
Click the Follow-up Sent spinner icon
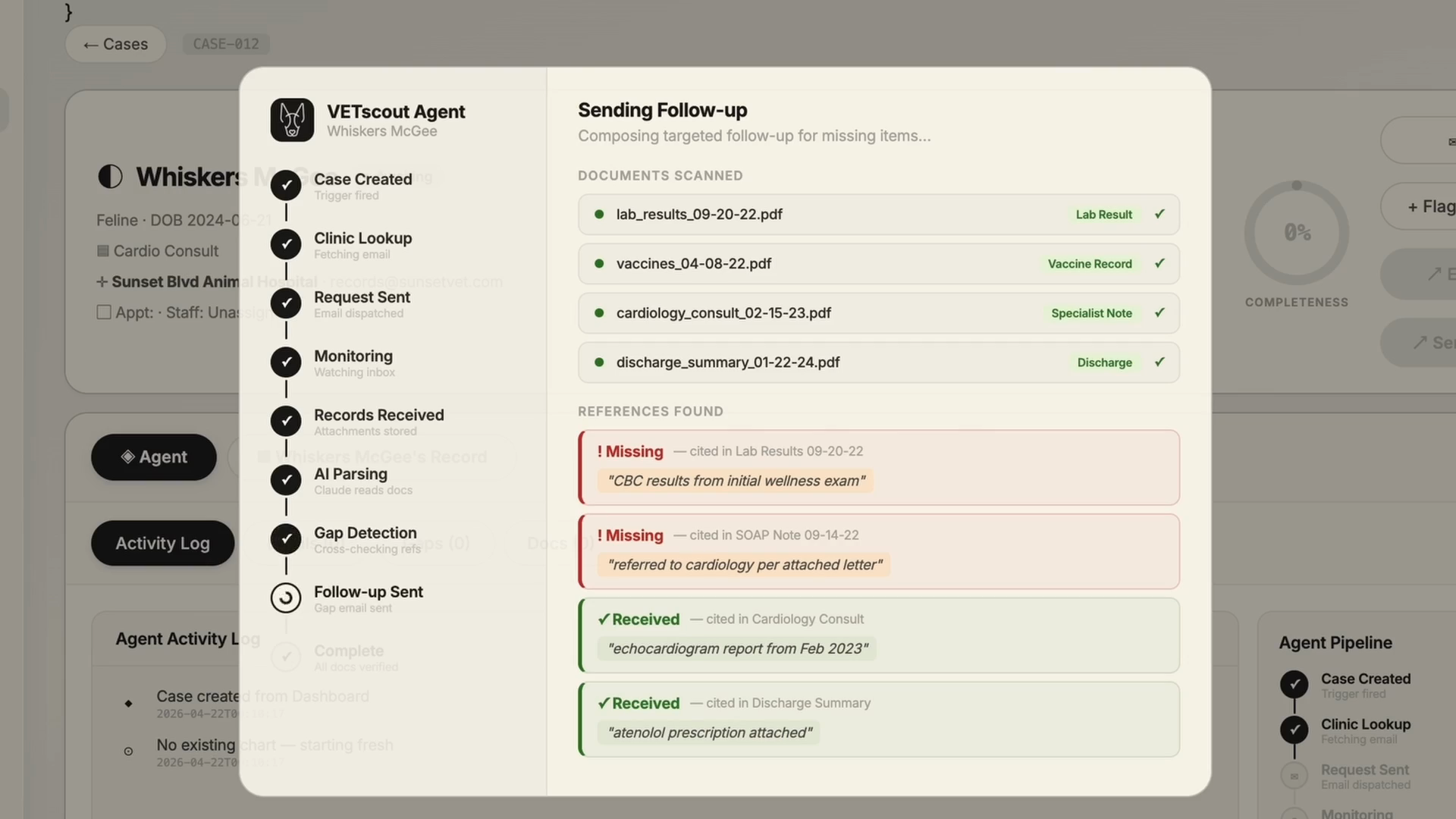tap(286, 598)
